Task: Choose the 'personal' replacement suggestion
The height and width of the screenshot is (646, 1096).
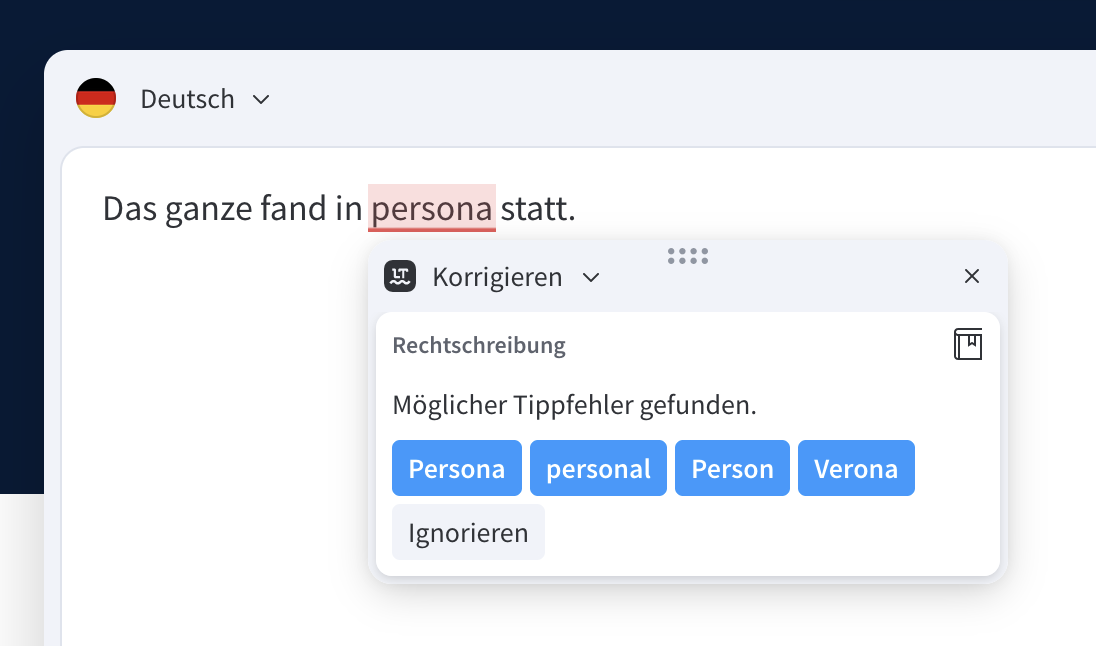Action: pyautogui.click(x=598, y=468)
